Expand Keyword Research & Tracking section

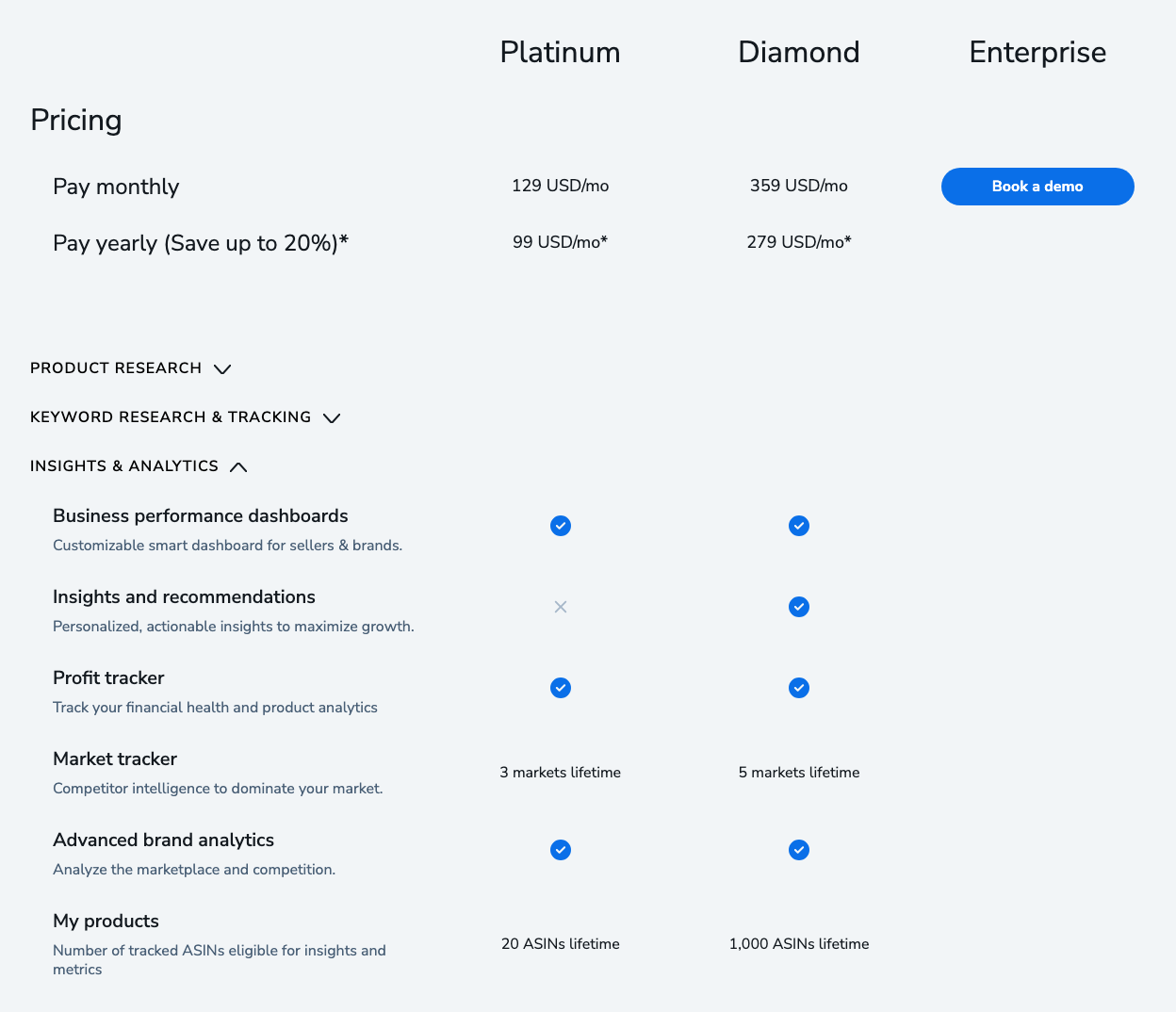(x=186, y=417)
